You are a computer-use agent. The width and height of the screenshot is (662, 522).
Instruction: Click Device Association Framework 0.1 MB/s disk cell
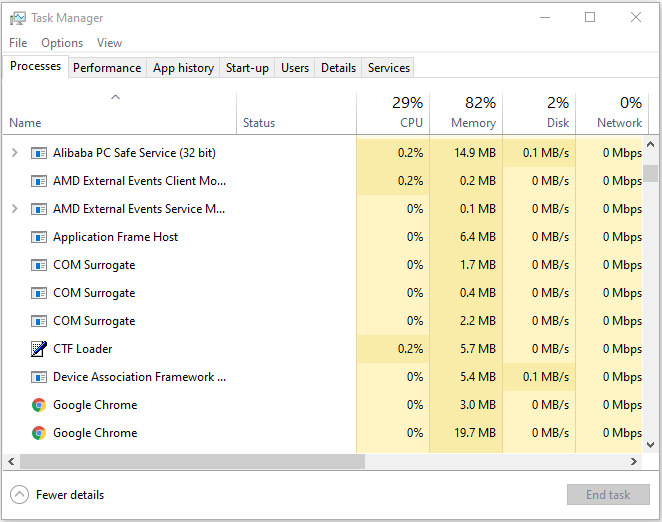pyautogui.click(x=539, y=377)
